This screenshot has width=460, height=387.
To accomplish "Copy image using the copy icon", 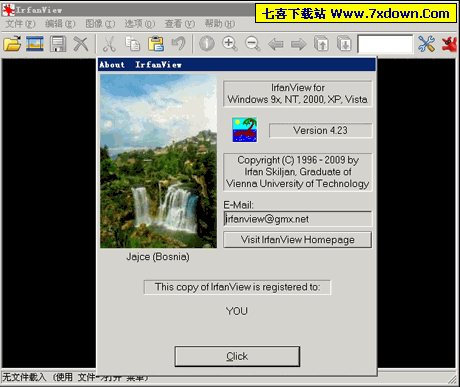I will pos(132,44).
